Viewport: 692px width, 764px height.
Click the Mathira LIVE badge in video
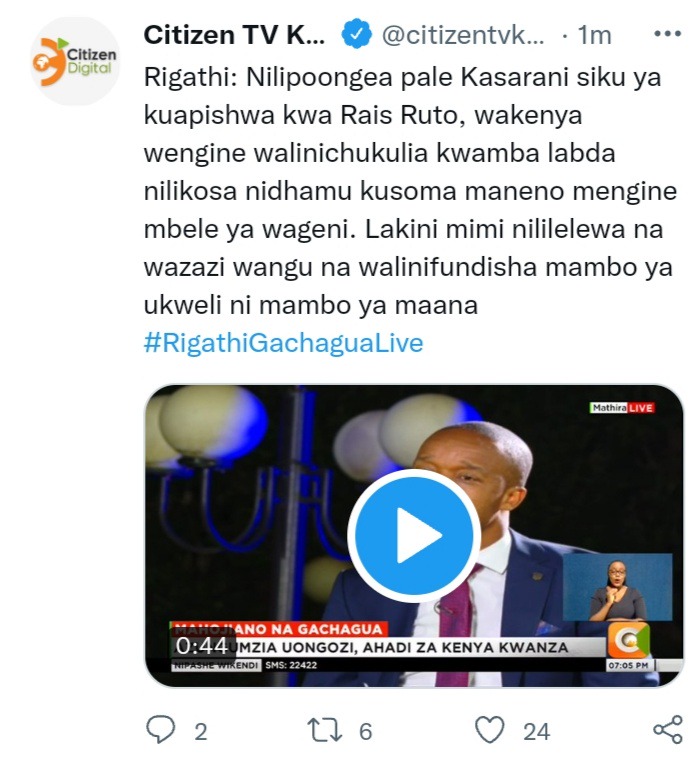[x=621, y=408]
